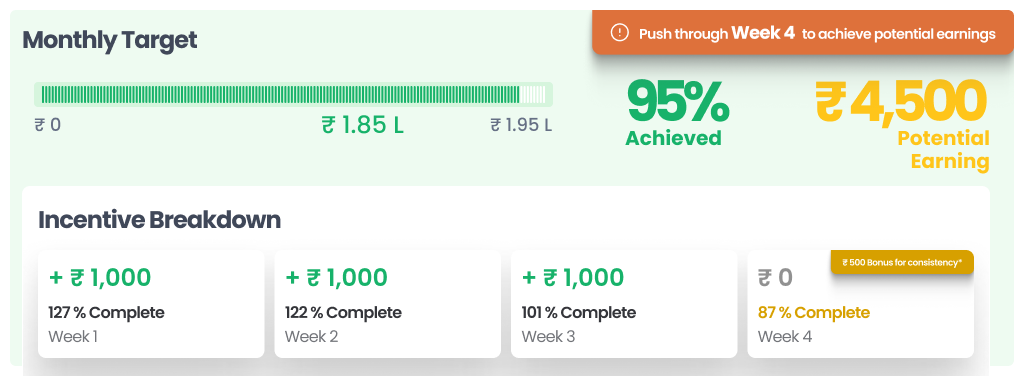
Task: Click the 101 % Complete text
Action: point(579,313)
